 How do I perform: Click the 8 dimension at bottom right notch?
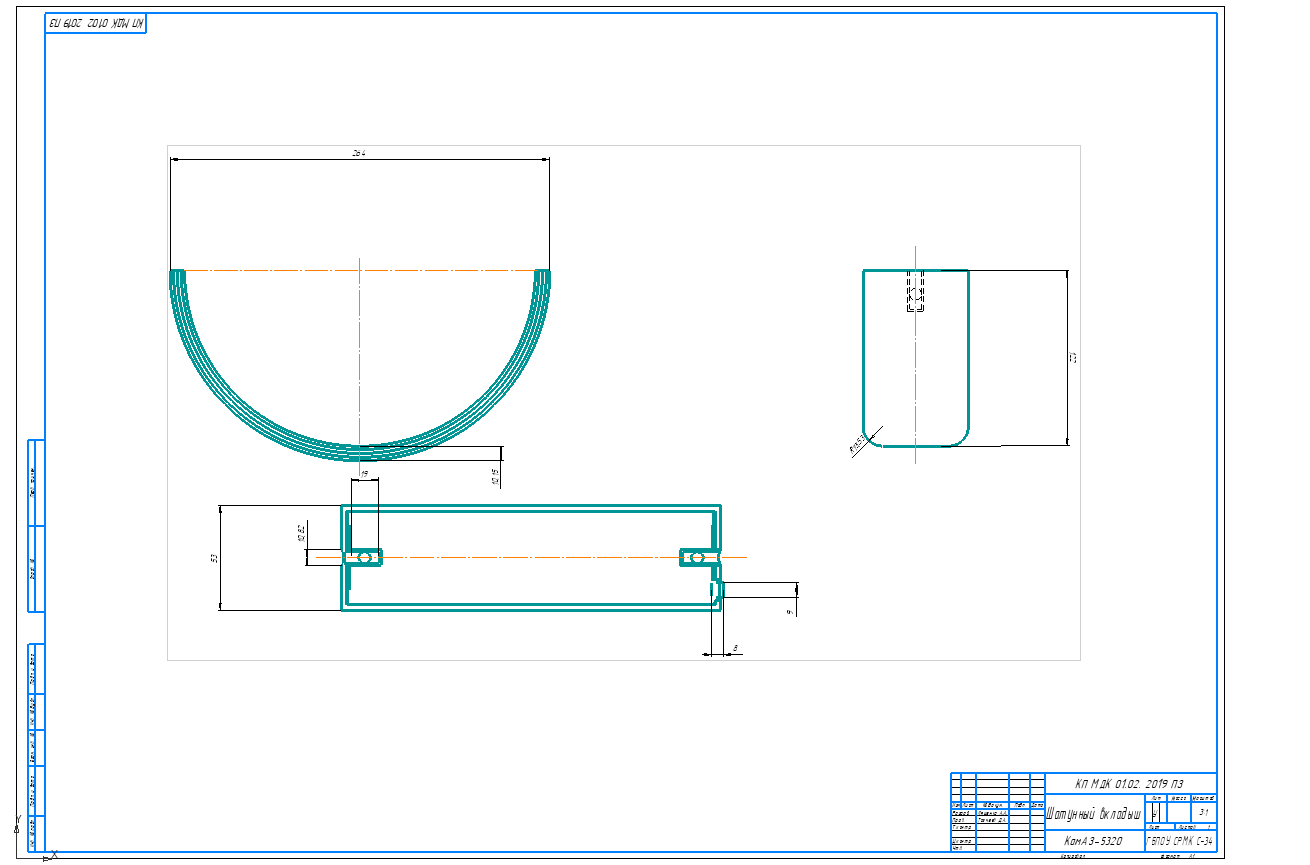[x=736, y=649]
